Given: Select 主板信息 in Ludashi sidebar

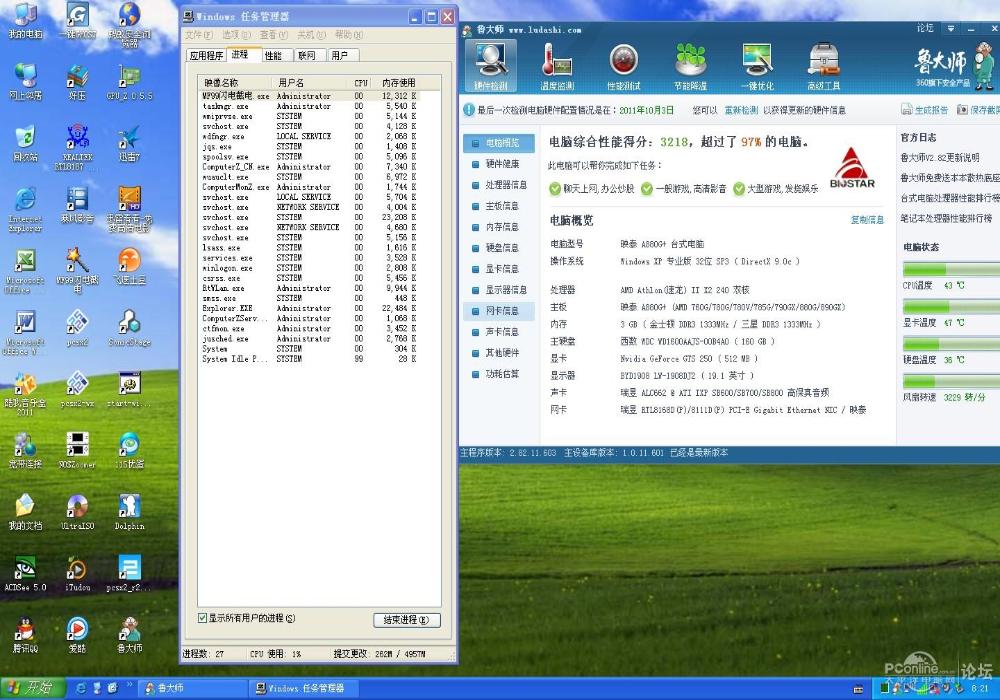Looking at the screenshot, I should [x=500, y=206].
